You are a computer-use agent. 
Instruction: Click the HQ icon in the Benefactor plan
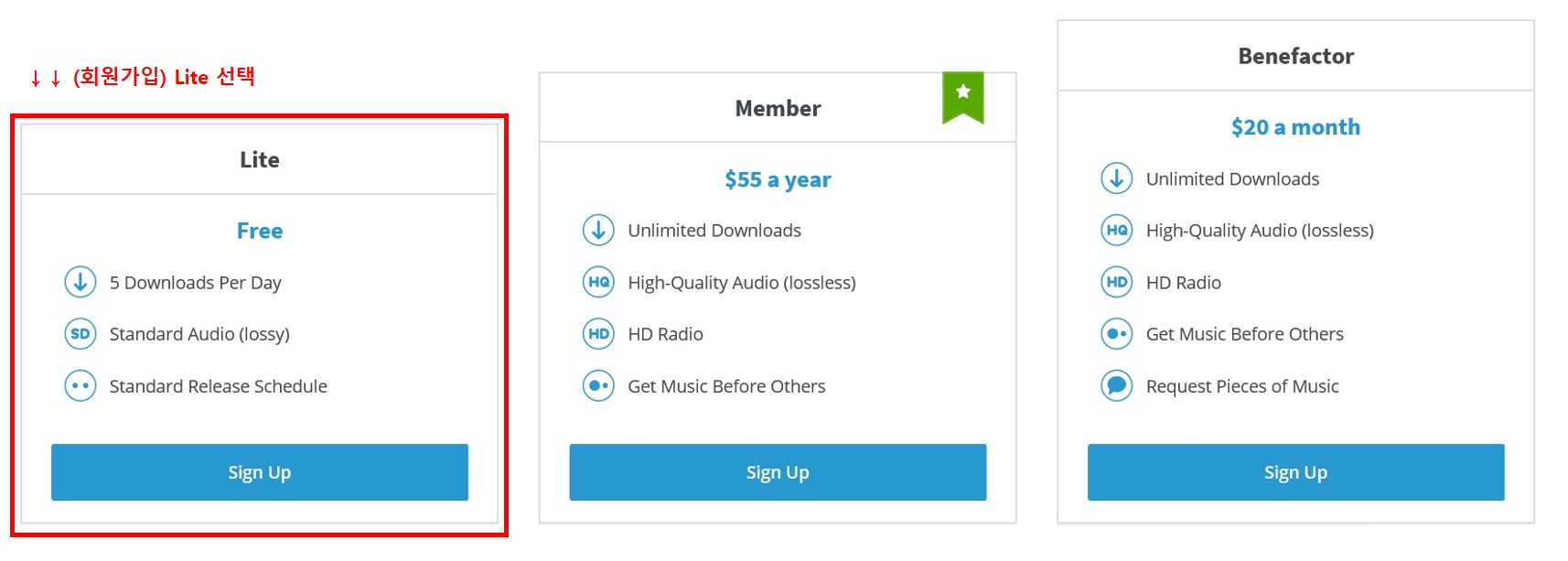[x=1117, y=231]
